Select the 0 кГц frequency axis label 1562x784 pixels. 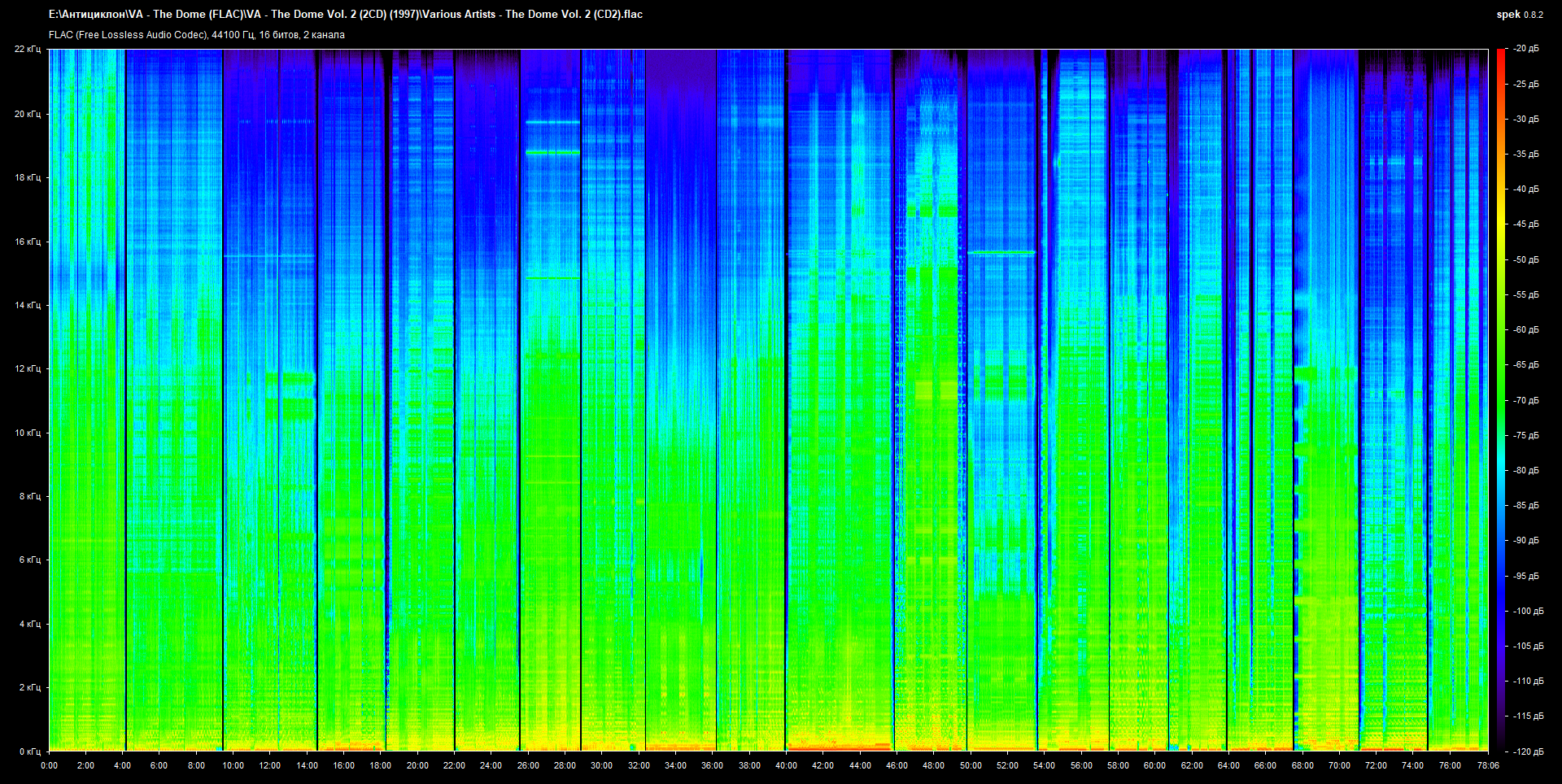(29, 751)
